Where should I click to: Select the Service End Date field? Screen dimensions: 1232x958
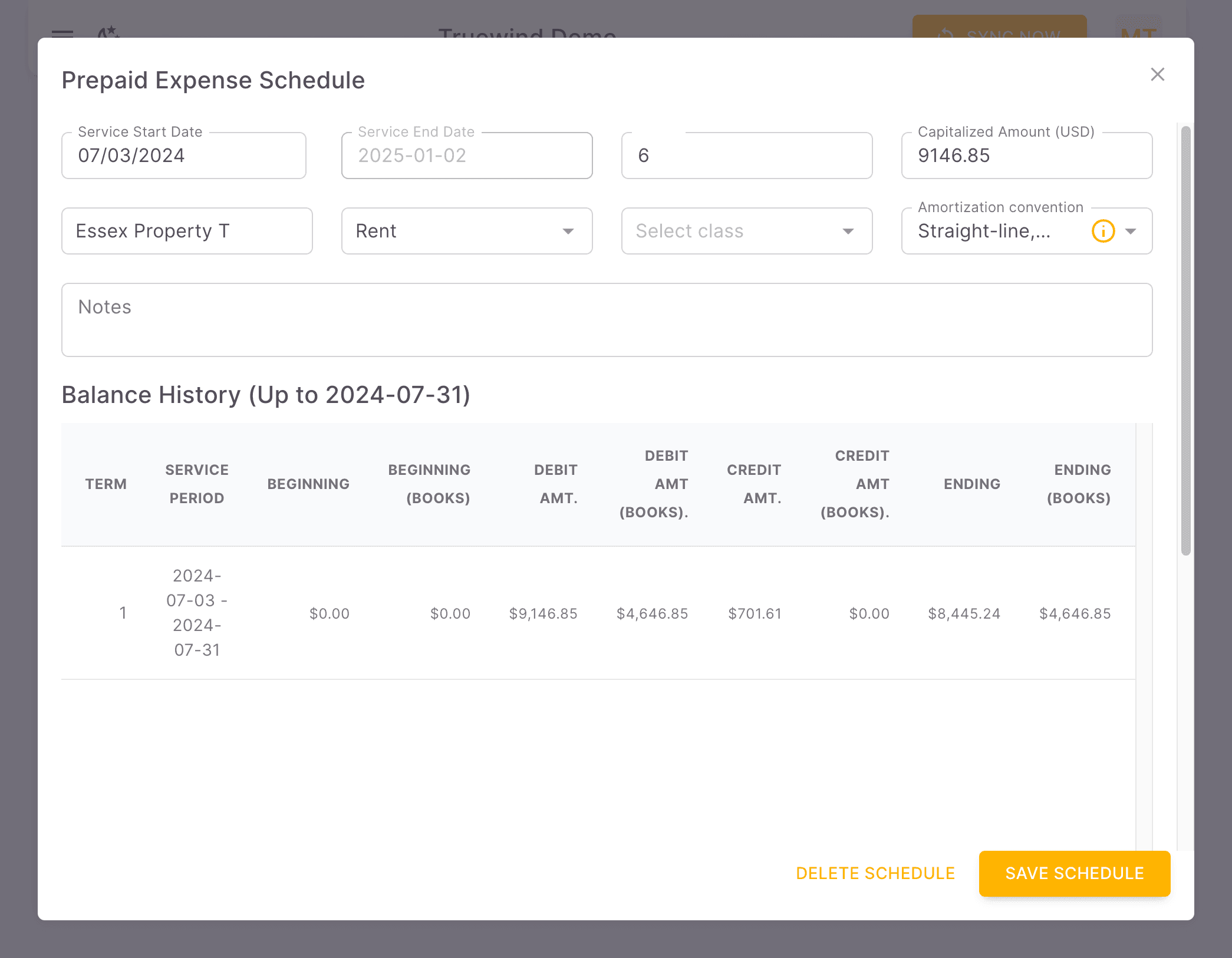tap(466, 155)
